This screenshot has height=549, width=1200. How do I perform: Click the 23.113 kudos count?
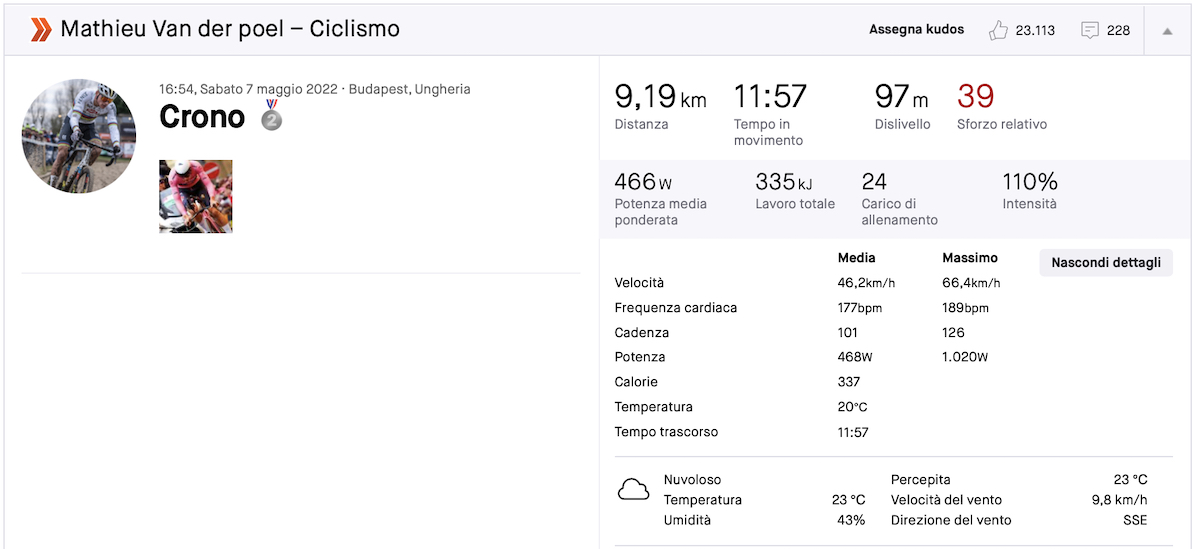coord(1035,30)
